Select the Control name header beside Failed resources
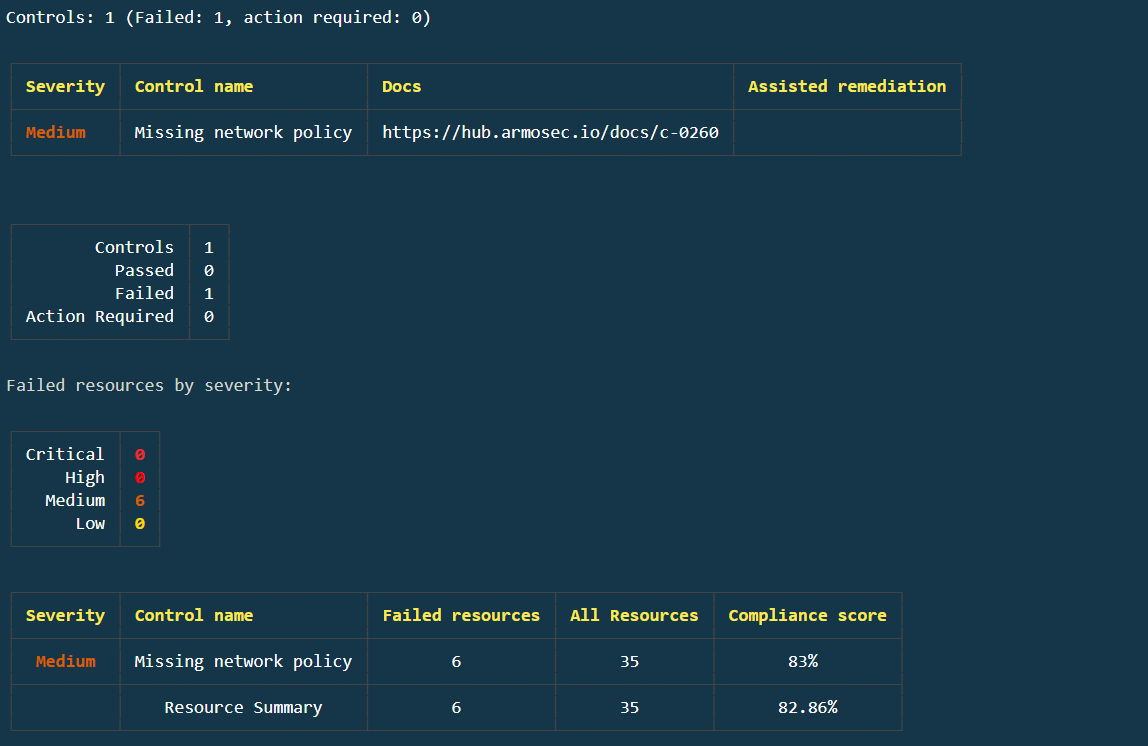Viewport: 1148px width, 746px height. point(194,616)
